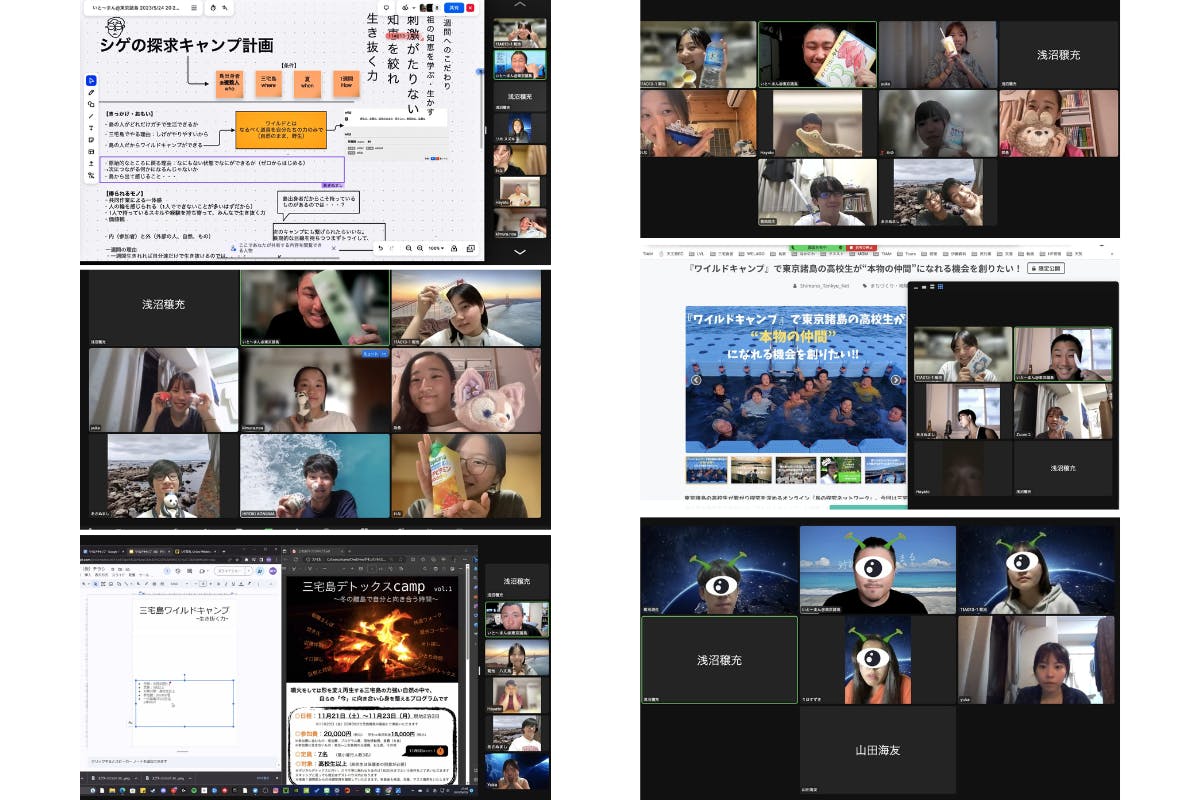Select the arrow move tool in whiteboard toolbar
The height and width of the screenshot is (800, 1200).
tap(91, 80)
